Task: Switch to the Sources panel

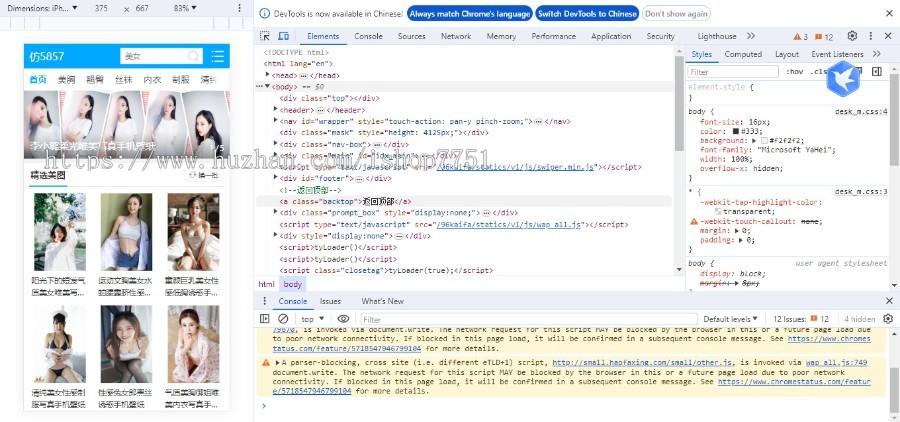Action: (x=412, y=36)
